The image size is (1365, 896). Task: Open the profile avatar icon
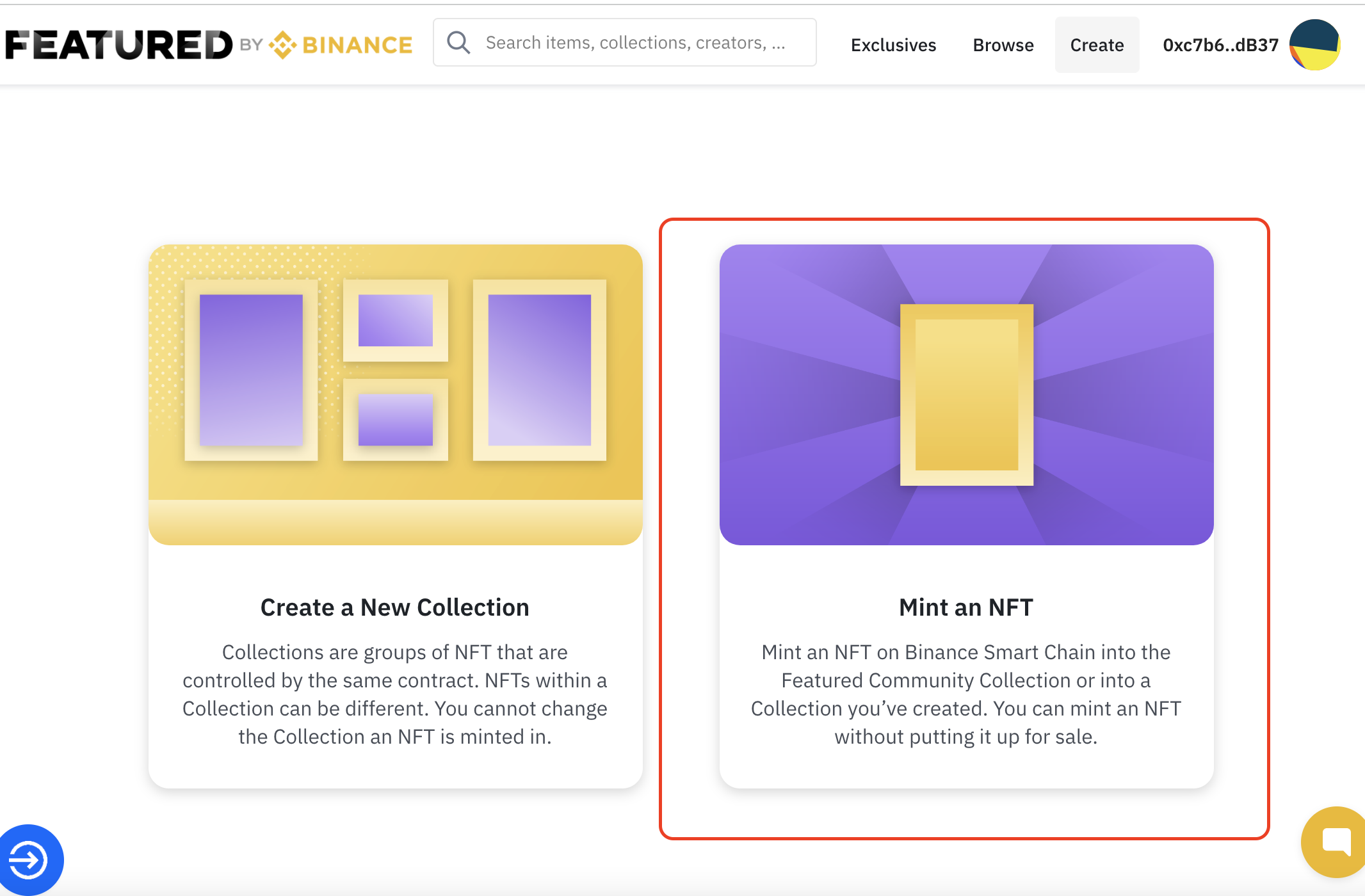[x=1314, y=45]
